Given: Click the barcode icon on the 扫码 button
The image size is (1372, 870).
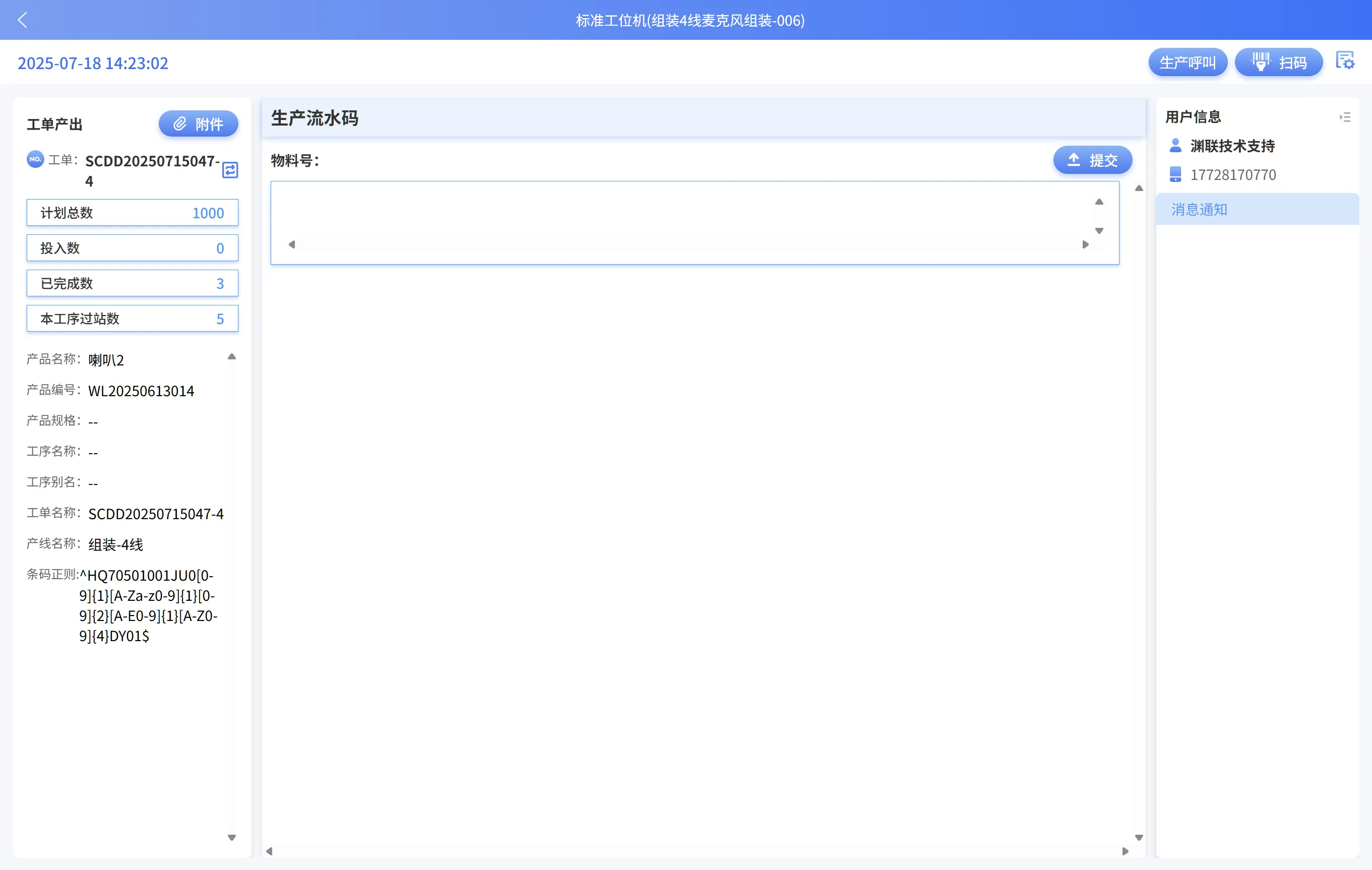Looking at the screenshot, I should [x=1262, y=61].
